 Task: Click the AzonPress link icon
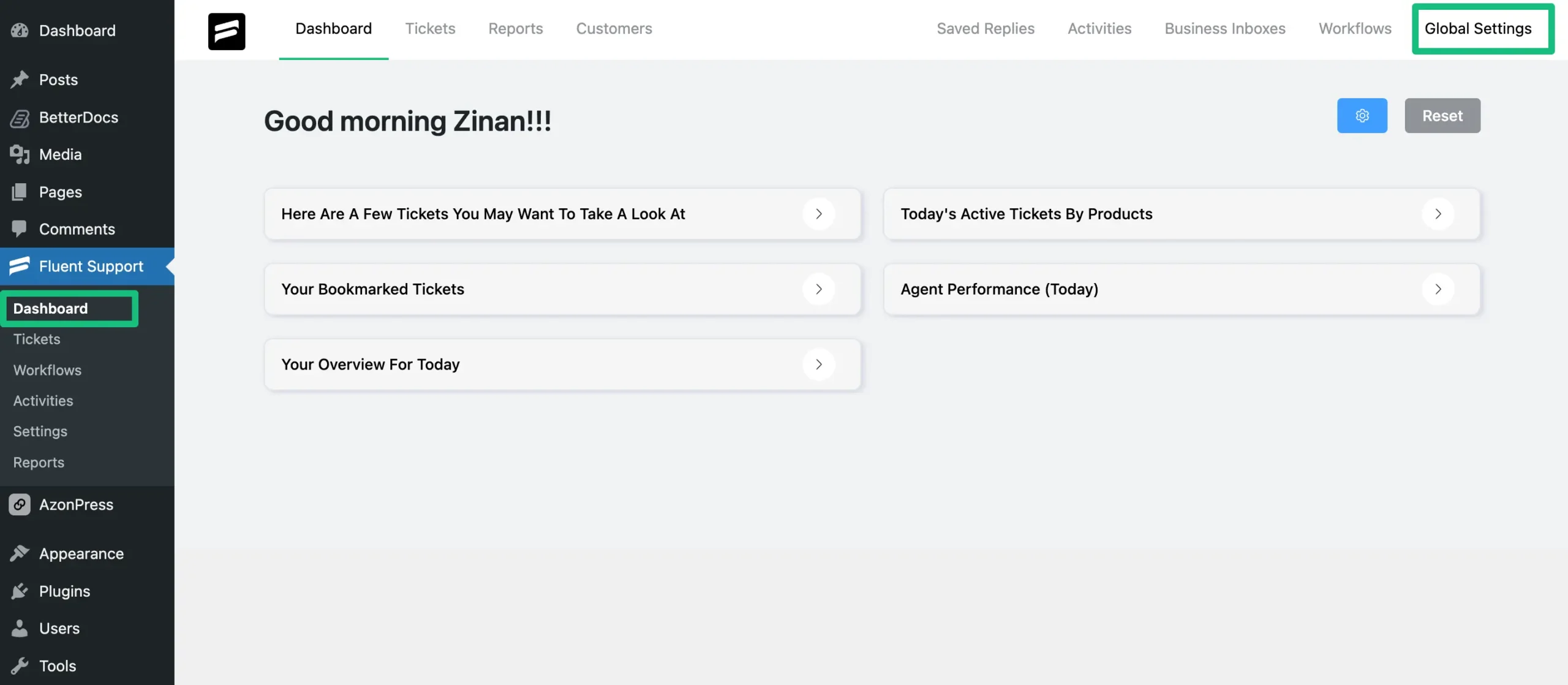point(20,505)
